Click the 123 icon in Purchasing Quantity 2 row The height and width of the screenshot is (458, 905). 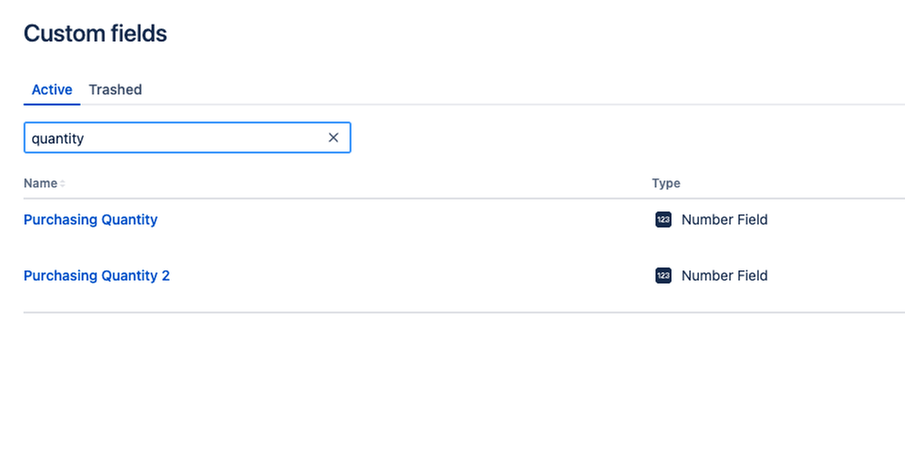point(663,276)
